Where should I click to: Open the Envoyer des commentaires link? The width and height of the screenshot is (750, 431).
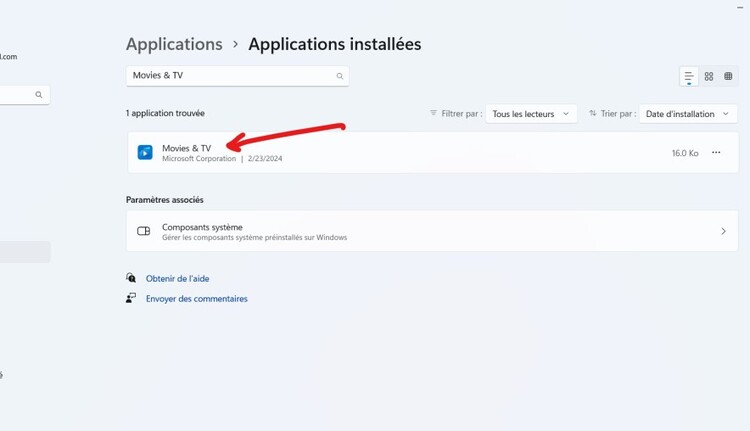coord(196,298)
